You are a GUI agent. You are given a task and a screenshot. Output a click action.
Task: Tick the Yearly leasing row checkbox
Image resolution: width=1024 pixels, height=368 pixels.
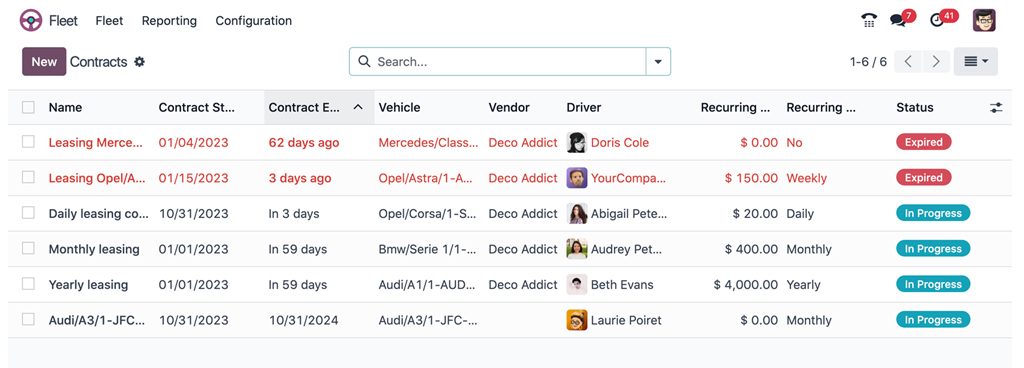(x=28, y=284)
